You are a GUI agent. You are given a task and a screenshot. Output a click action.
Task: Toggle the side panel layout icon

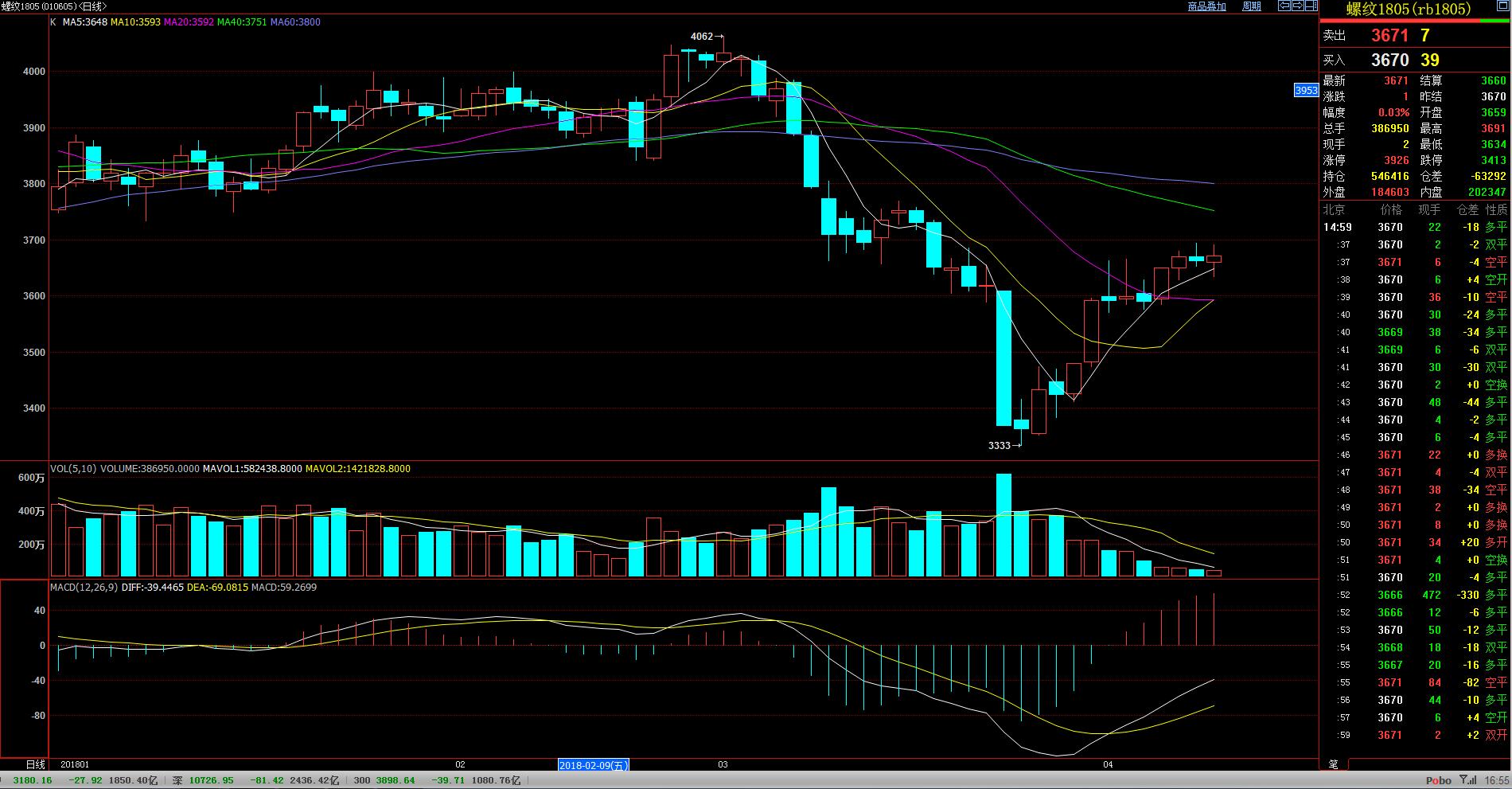[x=1311, y=6]
